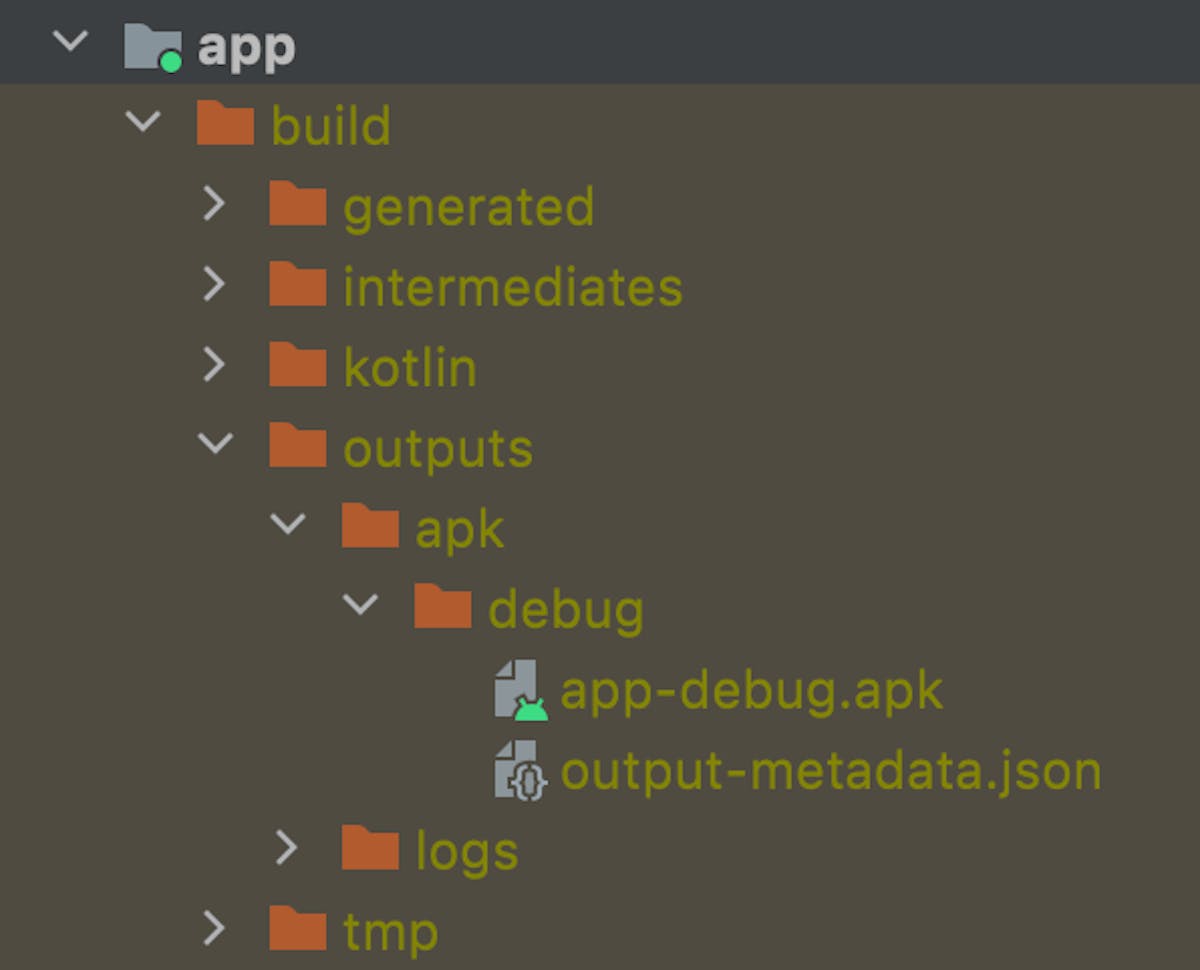Click the kotlin folder icon

point(297,366)
